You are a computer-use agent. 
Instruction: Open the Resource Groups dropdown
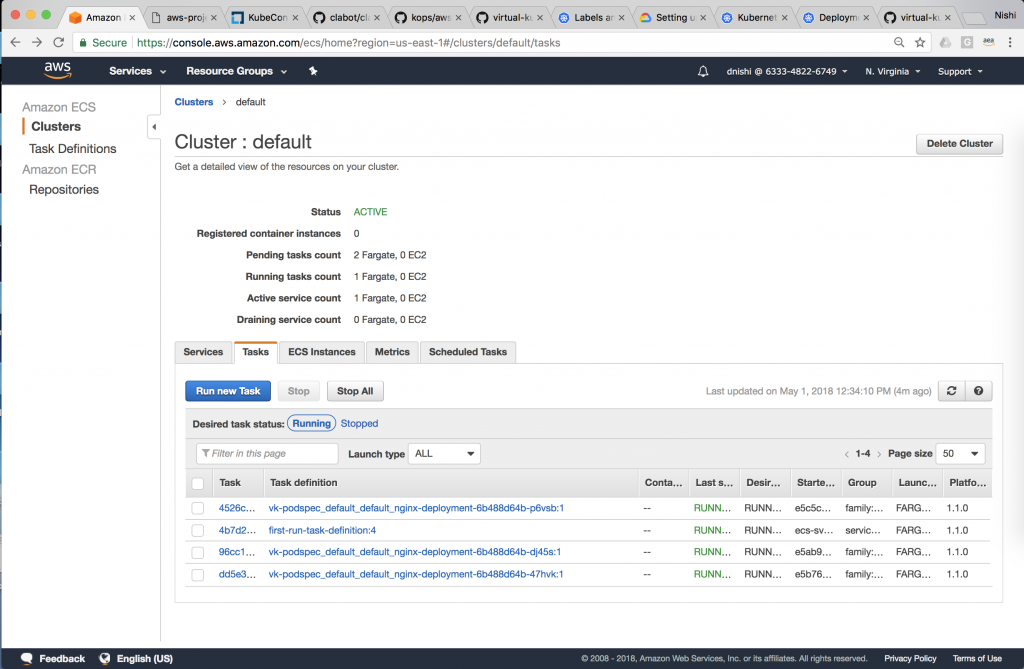pos(236,71)
